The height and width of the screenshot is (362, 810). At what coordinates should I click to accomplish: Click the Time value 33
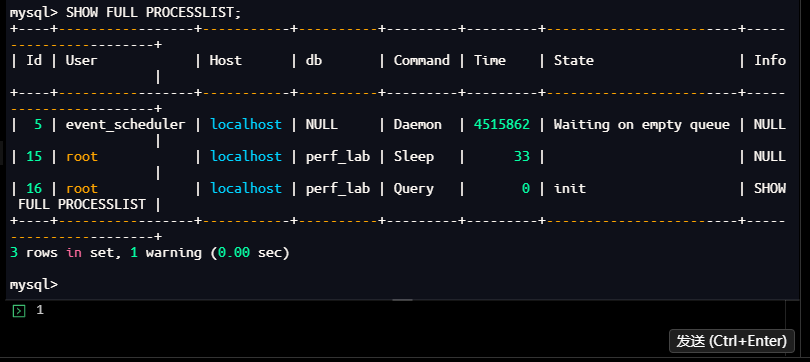pyautogui.click(x=522, y=156)
